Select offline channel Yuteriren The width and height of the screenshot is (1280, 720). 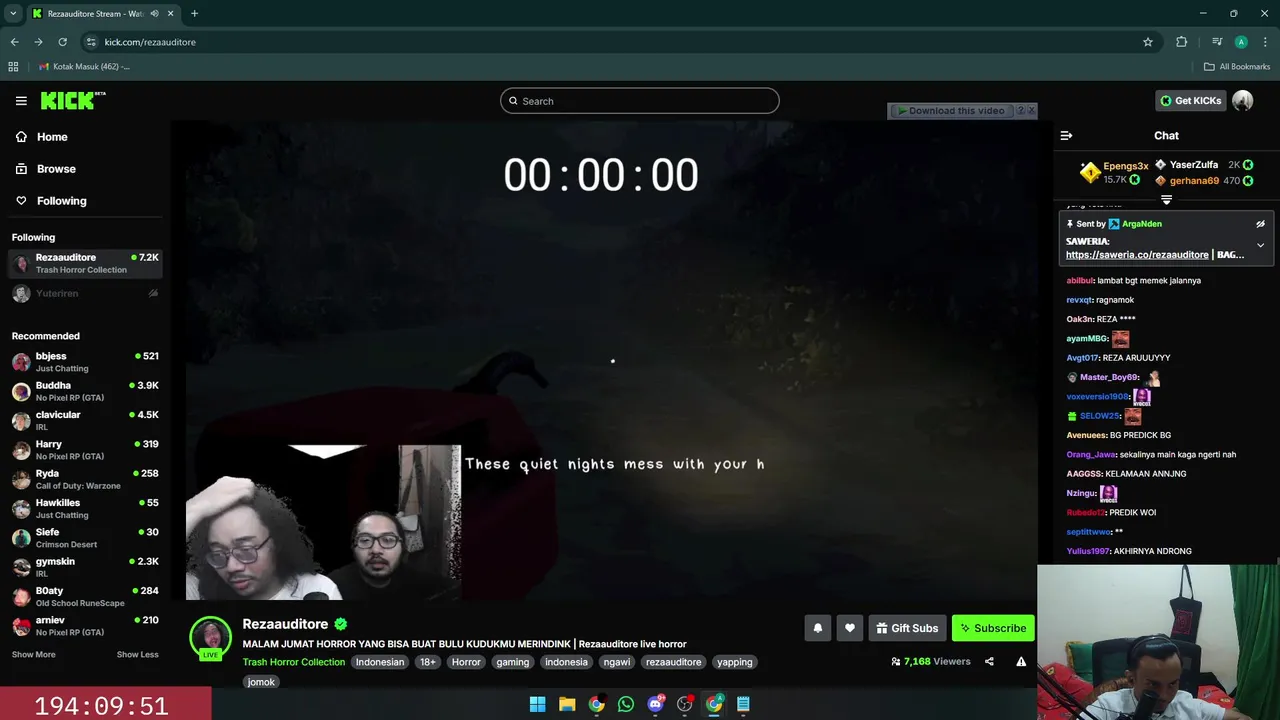(x=85, y=294)
